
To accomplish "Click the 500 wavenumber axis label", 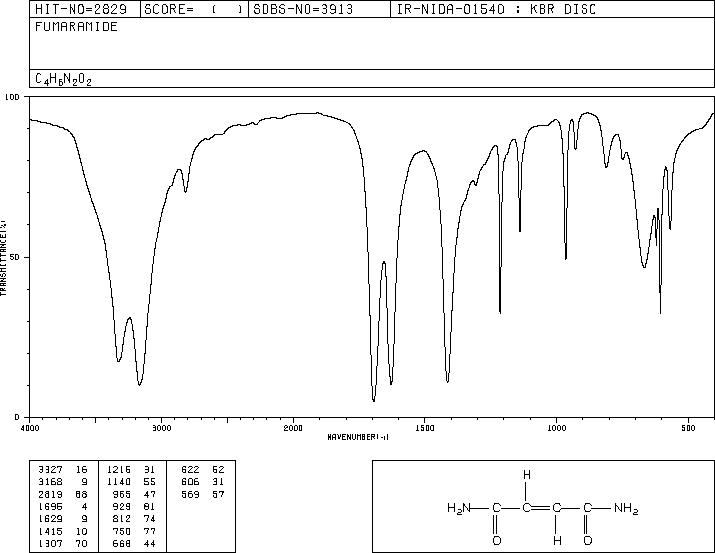I will [x=688, y=428].
